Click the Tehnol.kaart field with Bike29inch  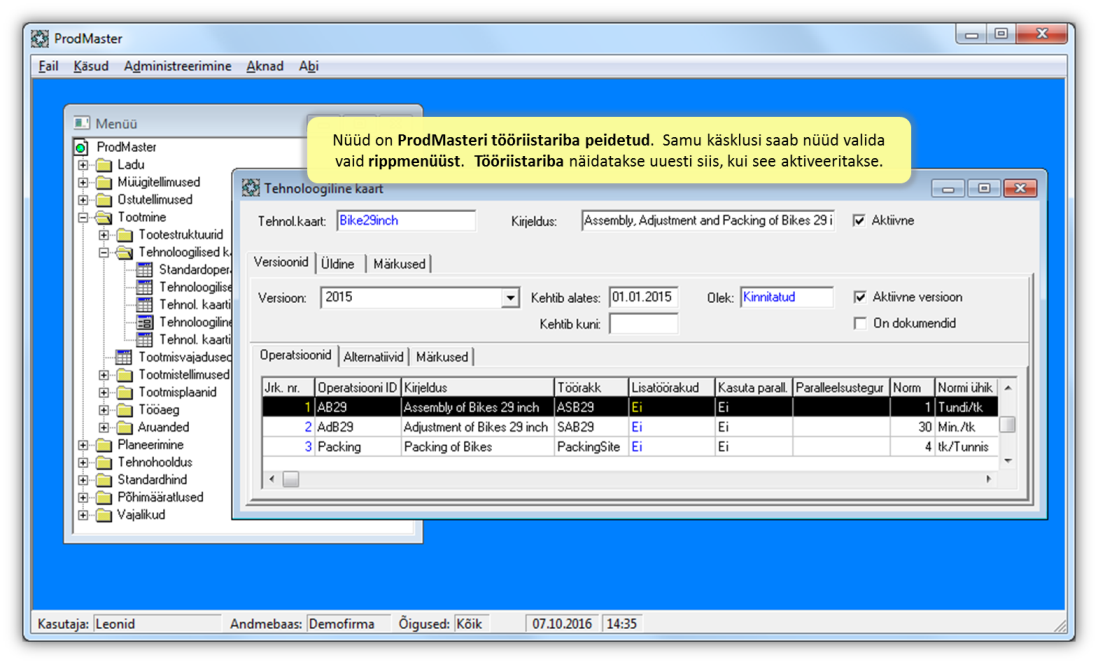point(405,221)
